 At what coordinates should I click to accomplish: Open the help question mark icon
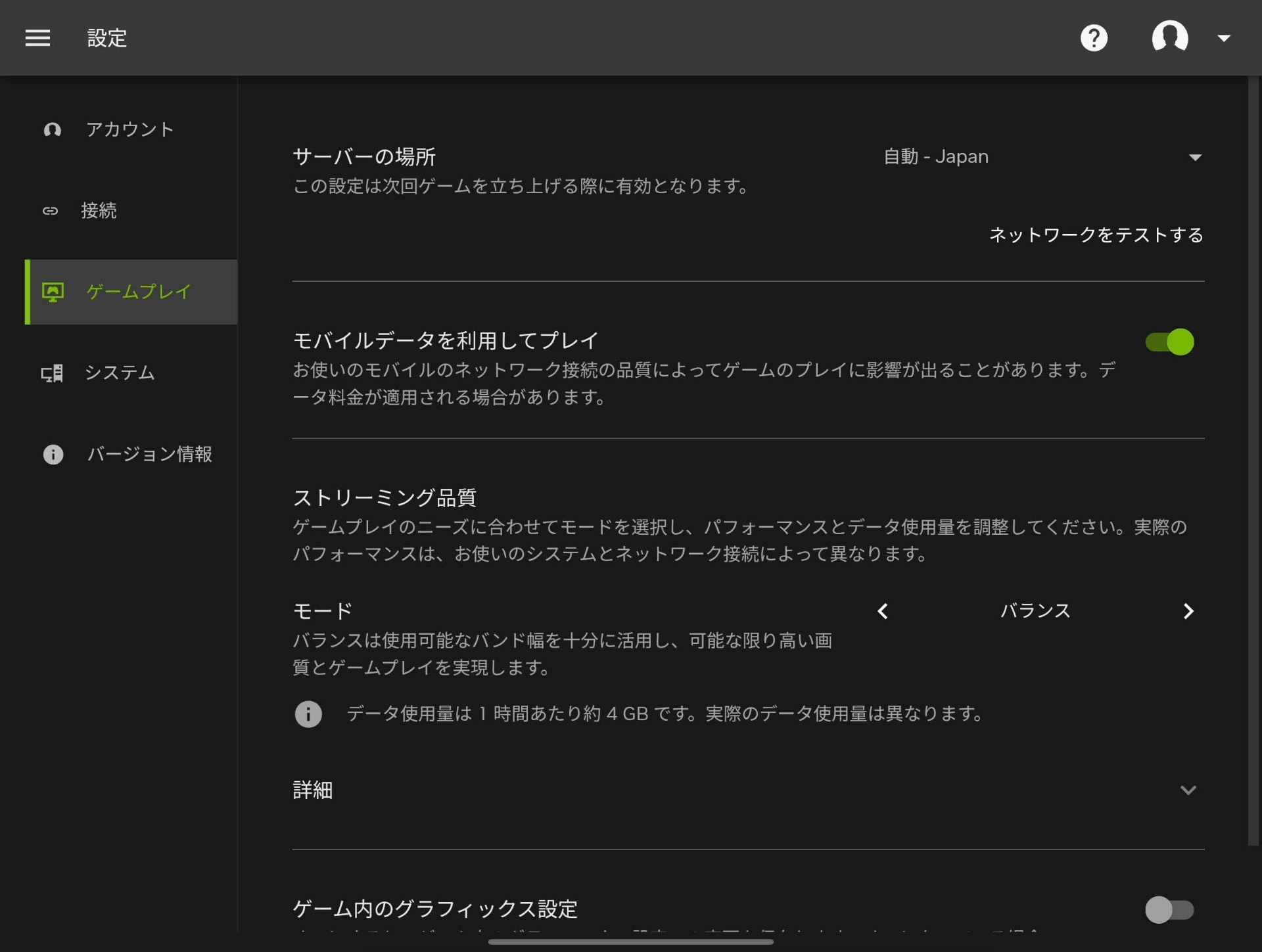(1094, 38)
